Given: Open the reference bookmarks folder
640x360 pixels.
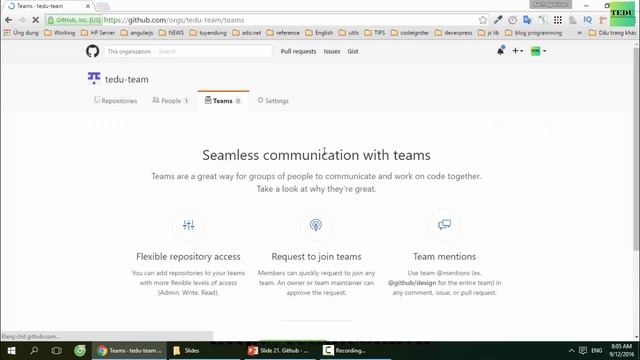Looking at the screenshot, I should [x=283, y=33].
